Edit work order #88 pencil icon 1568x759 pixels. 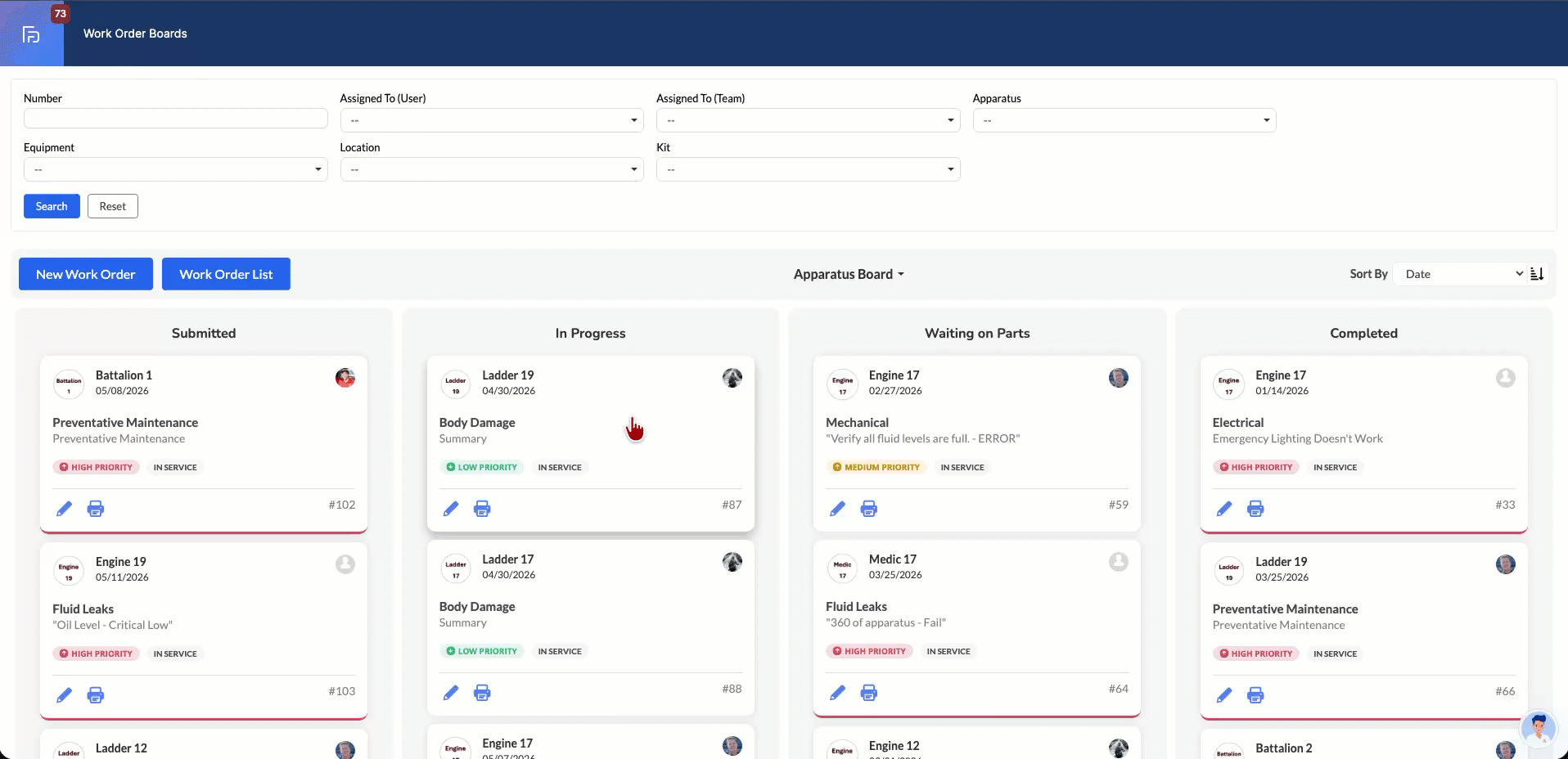click(451, 693)
